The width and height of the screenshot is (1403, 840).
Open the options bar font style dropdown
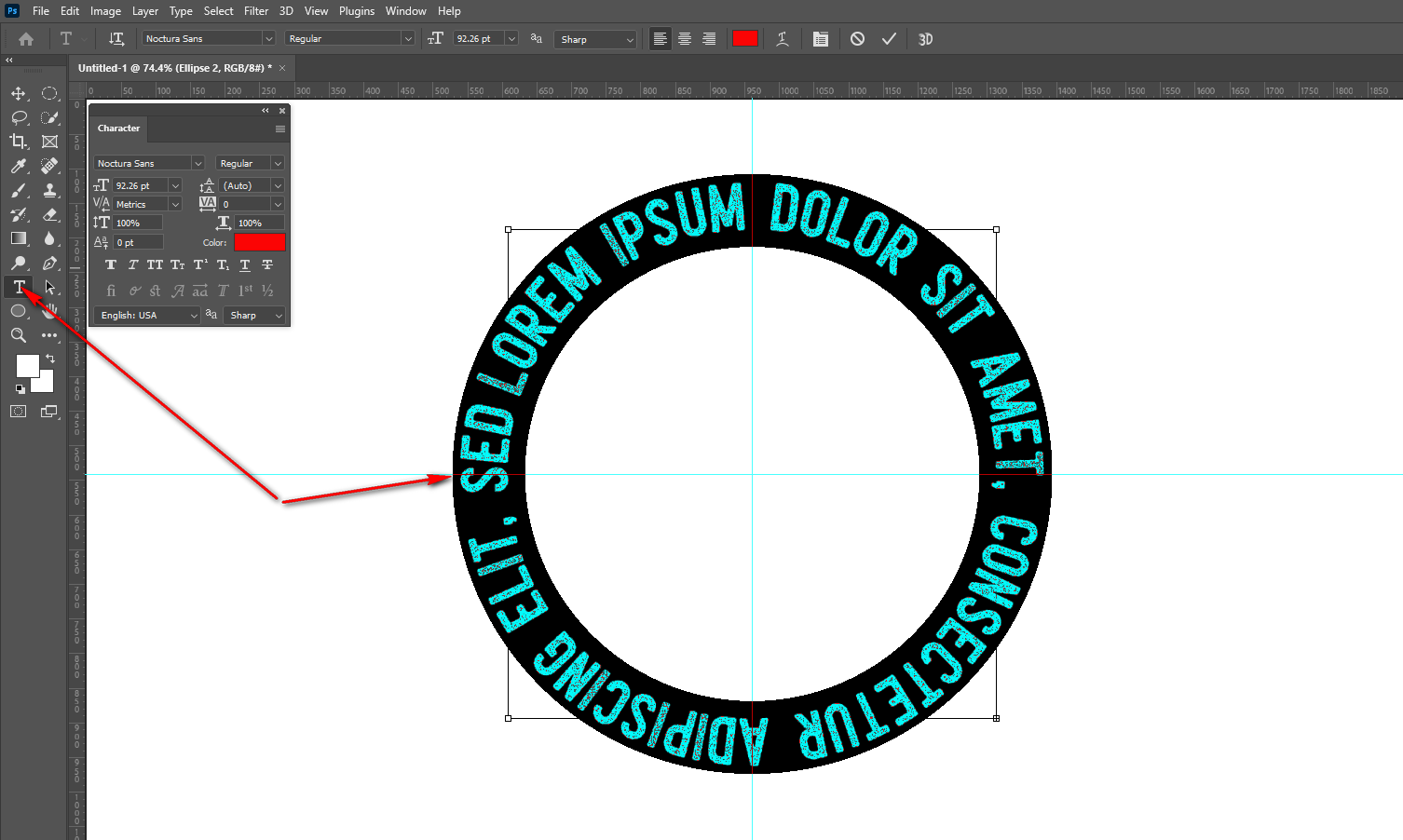408,39
